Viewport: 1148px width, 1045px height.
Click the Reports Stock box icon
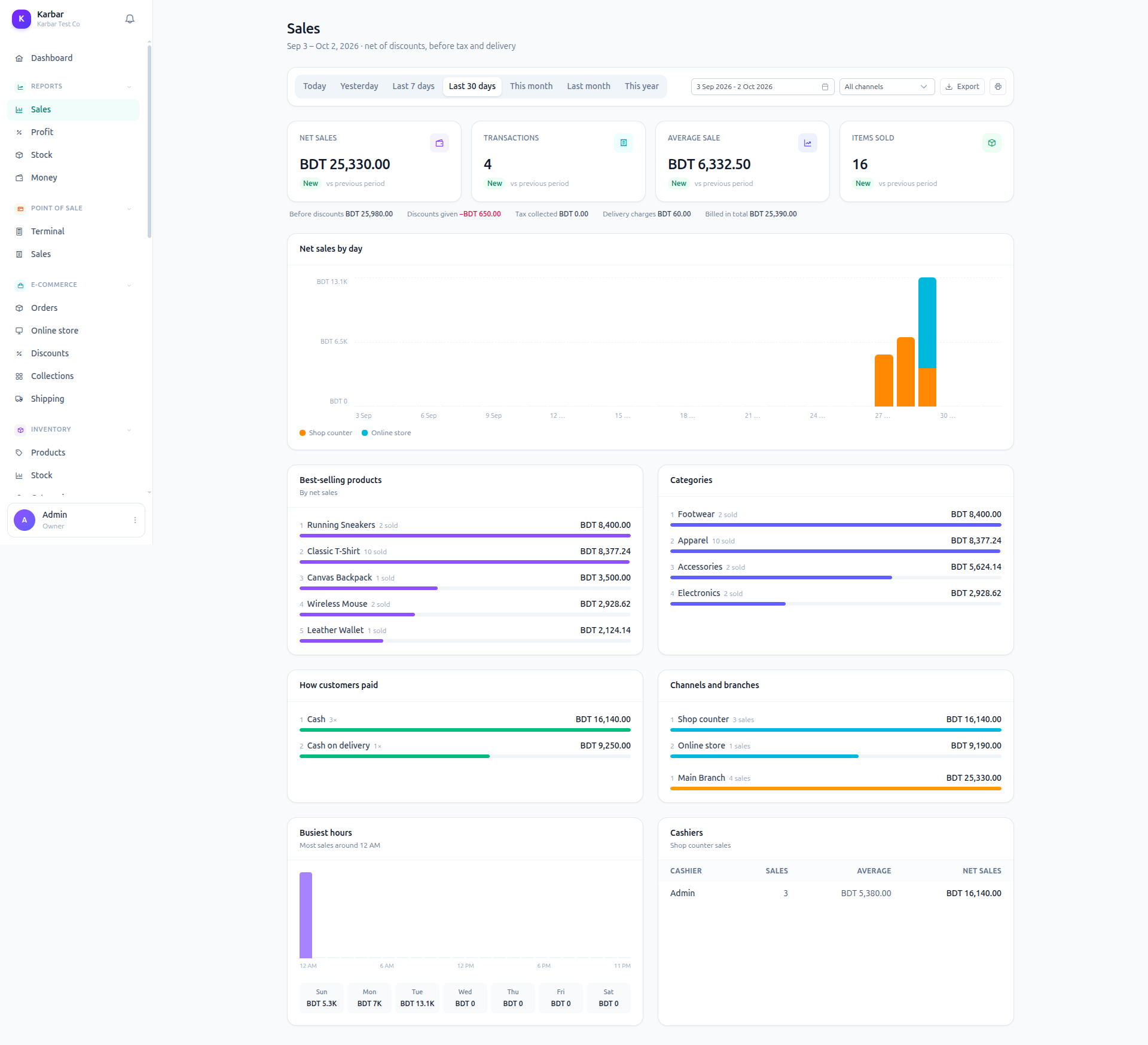19,155
